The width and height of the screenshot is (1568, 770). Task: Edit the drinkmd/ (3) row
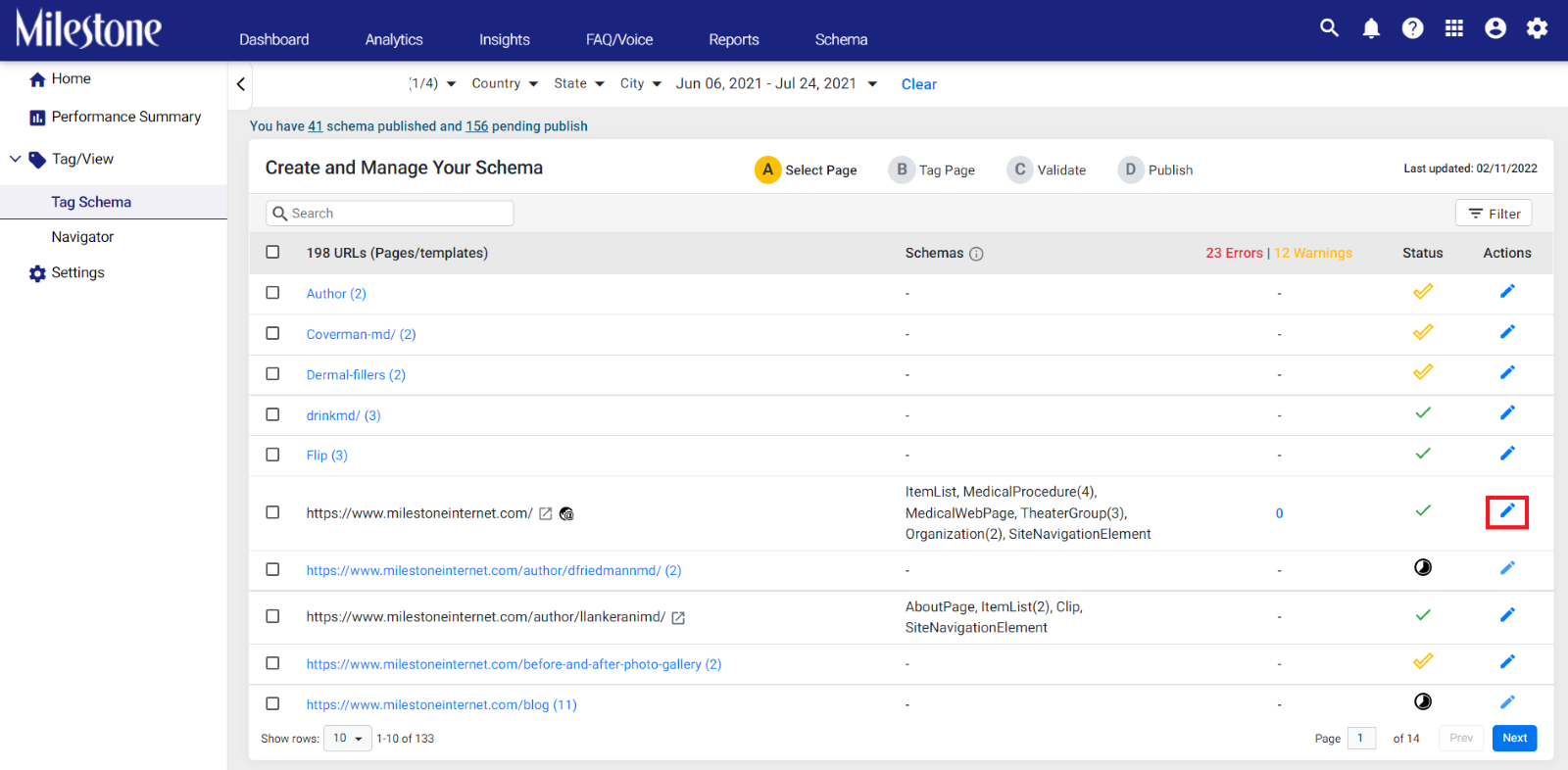click(x=1507, y=412)
